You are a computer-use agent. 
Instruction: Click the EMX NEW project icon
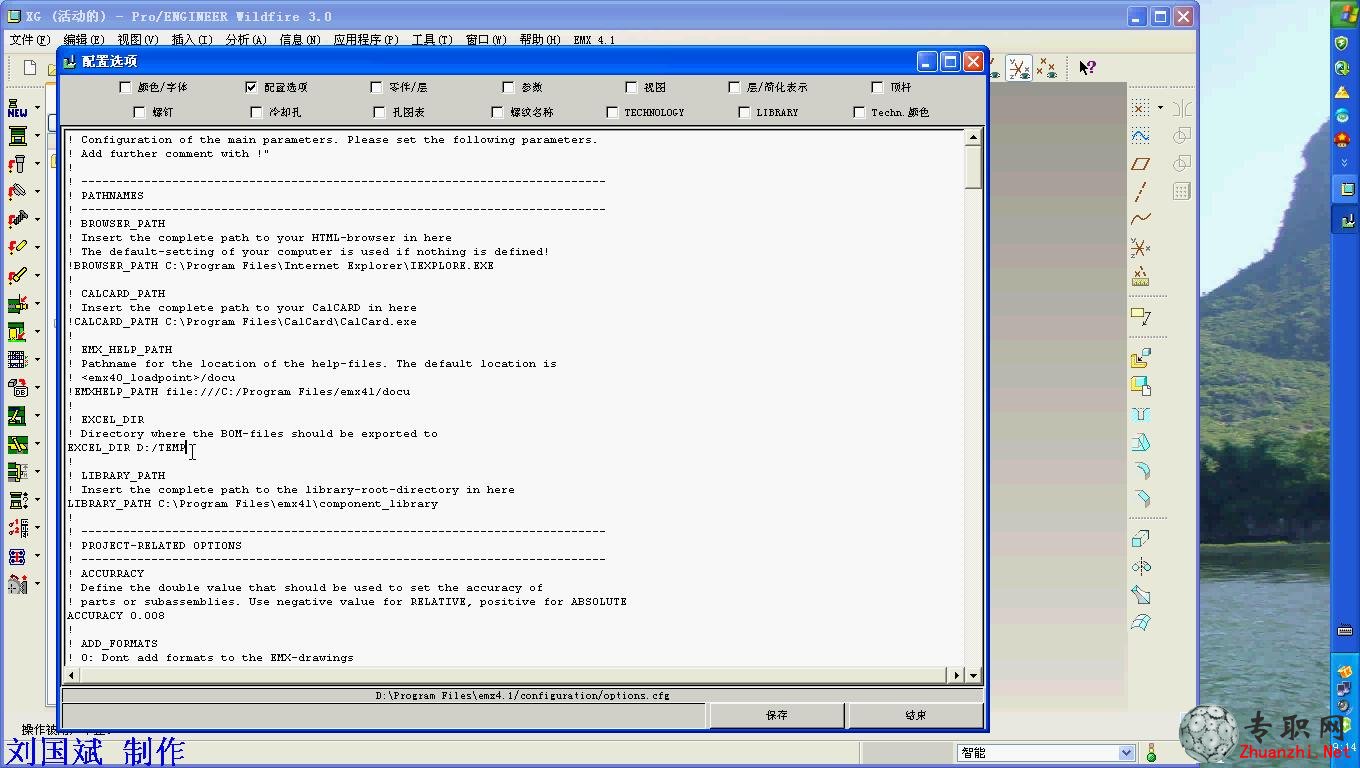(17, 108)
